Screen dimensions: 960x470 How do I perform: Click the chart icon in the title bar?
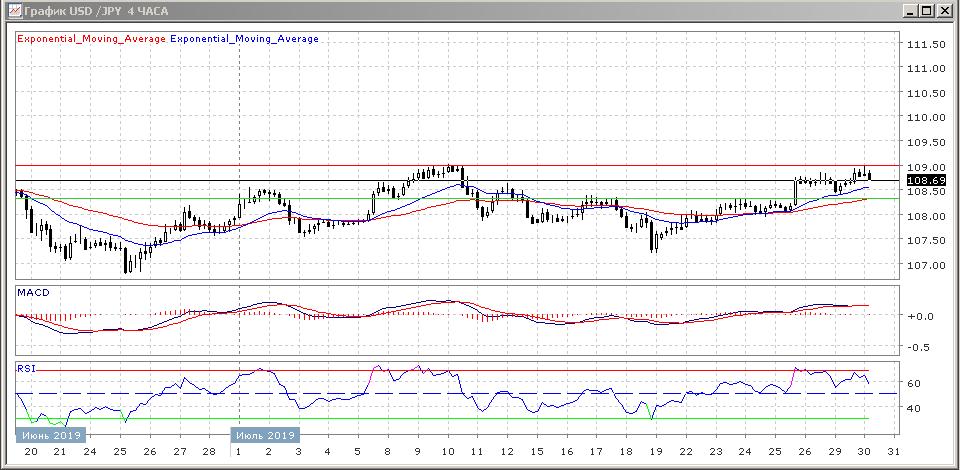click(x=12, y=11)
